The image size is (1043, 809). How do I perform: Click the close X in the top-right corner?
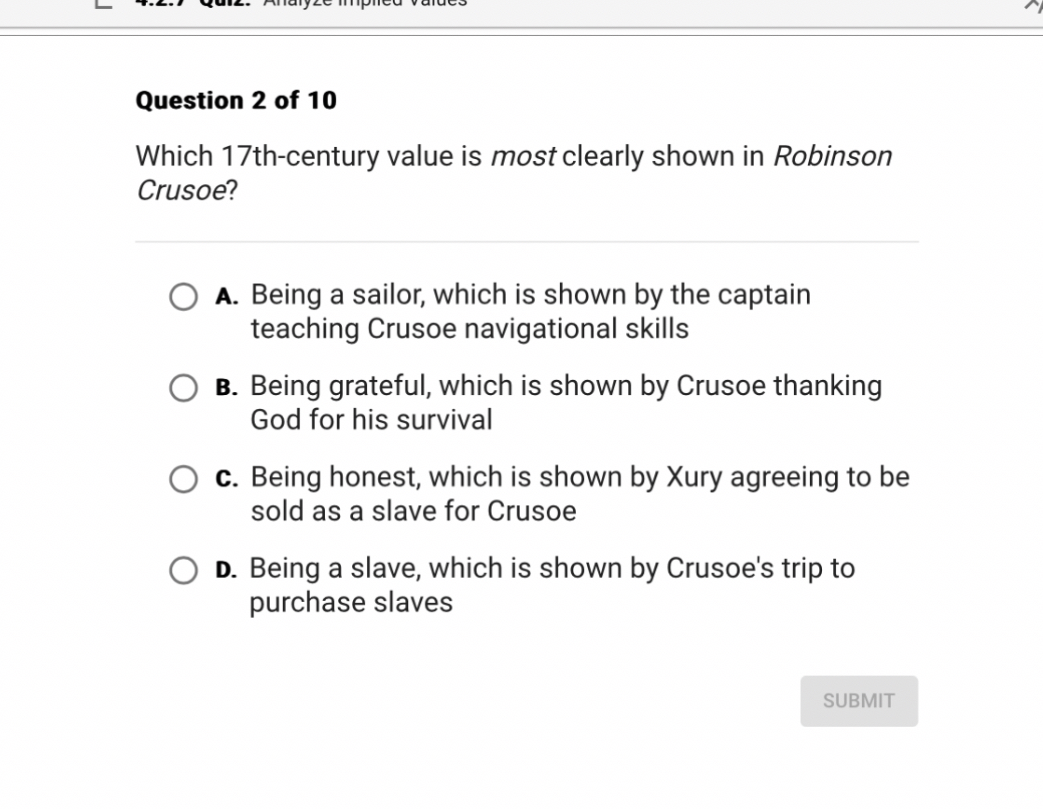tap(1034, 6)
